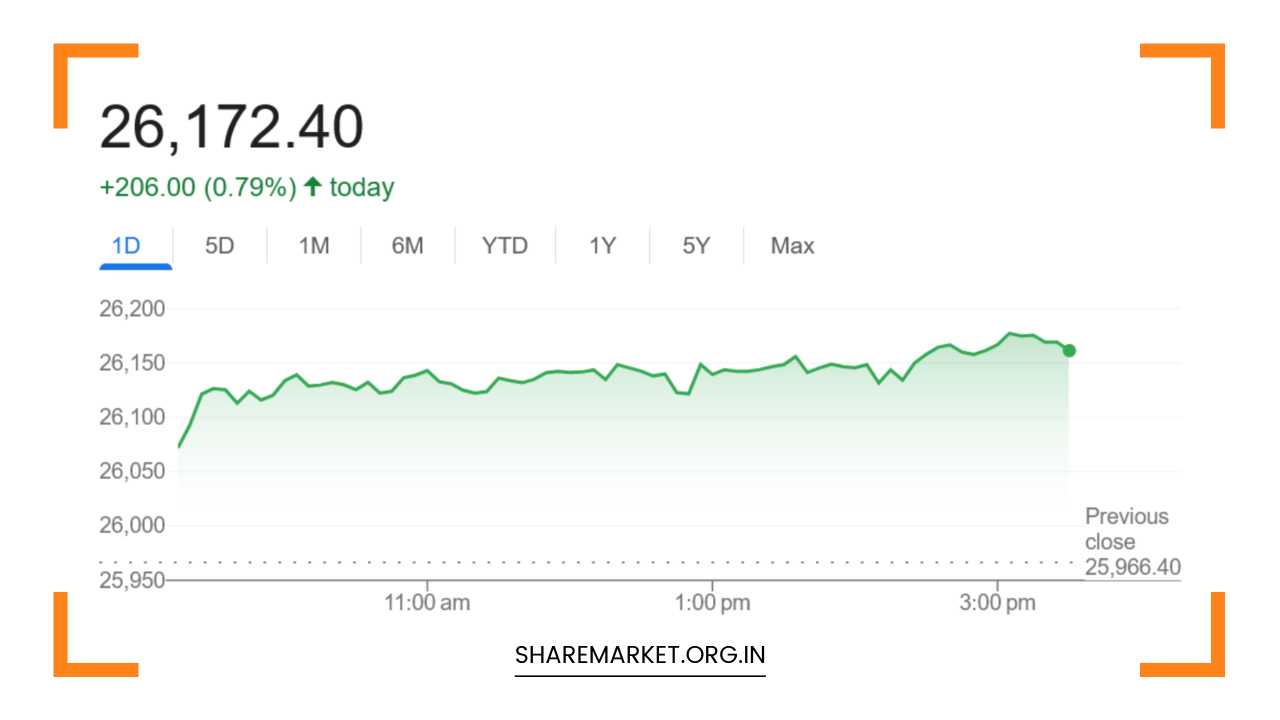Click the green up arrow icon
Screen dimensions: 1280x720
313,187
